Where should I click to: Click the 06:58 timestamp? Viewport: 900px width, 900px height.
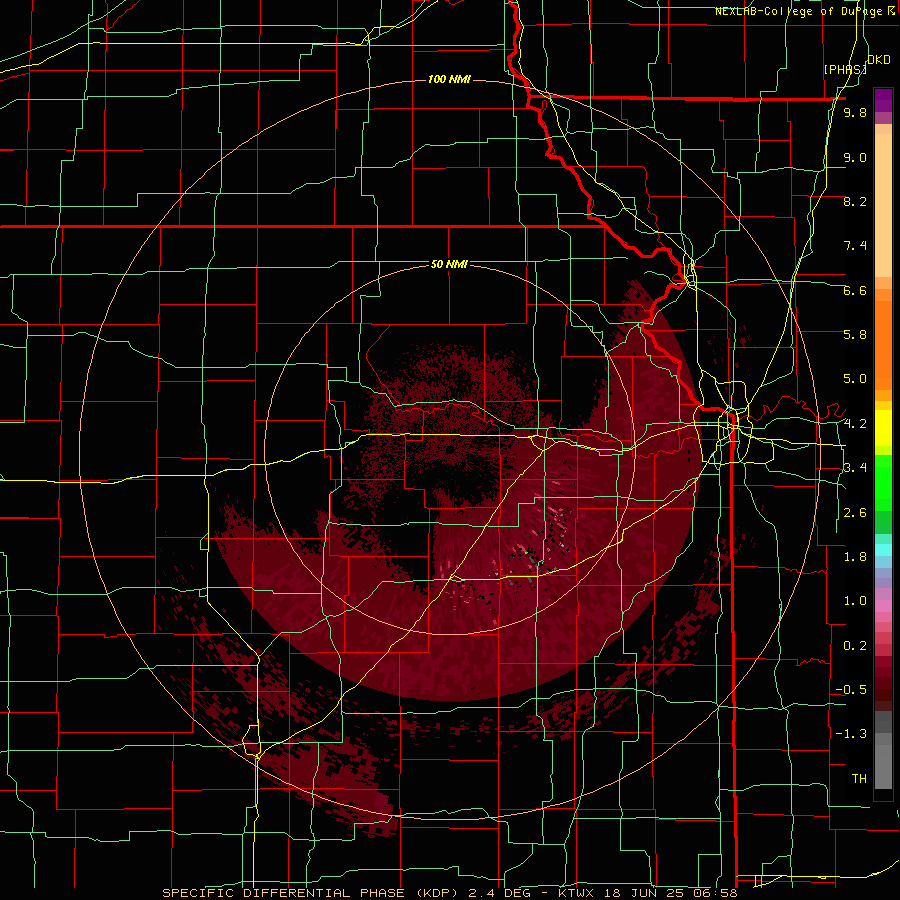(715, 893)
